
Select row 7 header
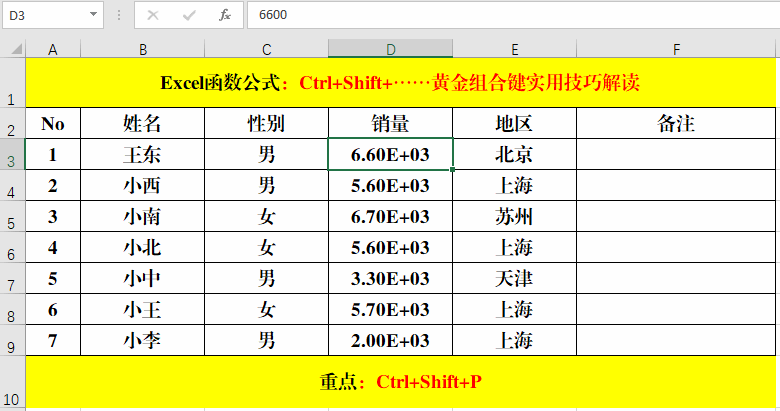coord(12,278)
